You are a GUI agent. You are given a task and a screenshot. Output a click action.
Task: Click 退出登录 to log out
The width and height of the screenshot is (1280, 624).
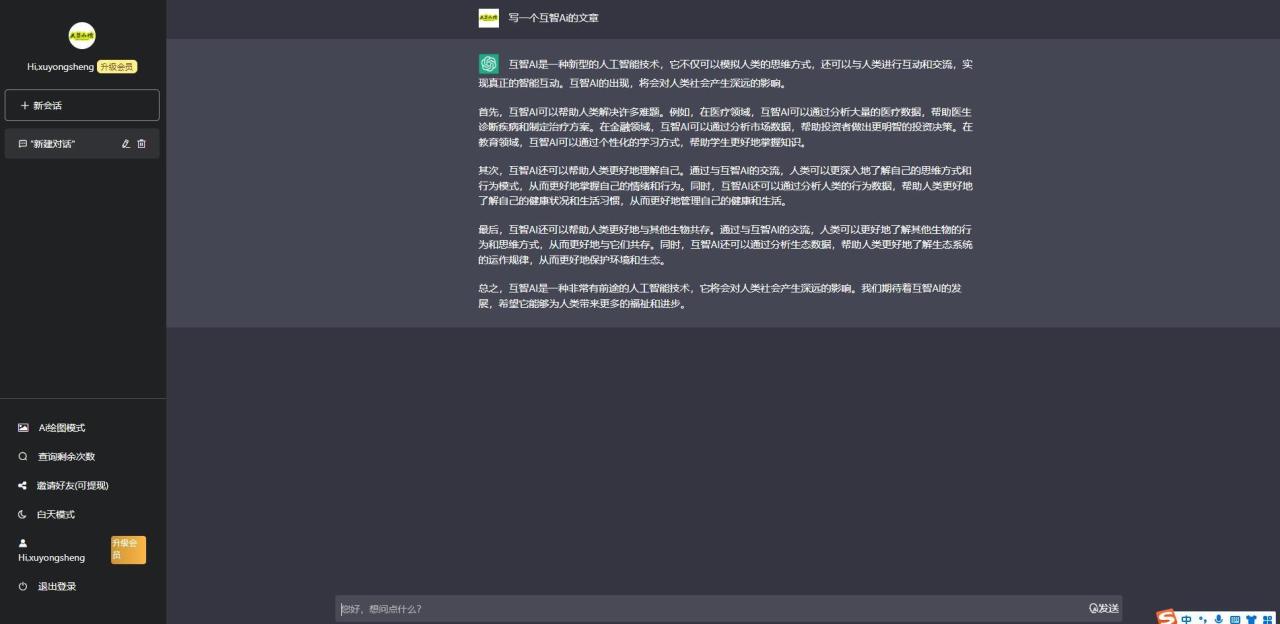(x=57, y=587)
